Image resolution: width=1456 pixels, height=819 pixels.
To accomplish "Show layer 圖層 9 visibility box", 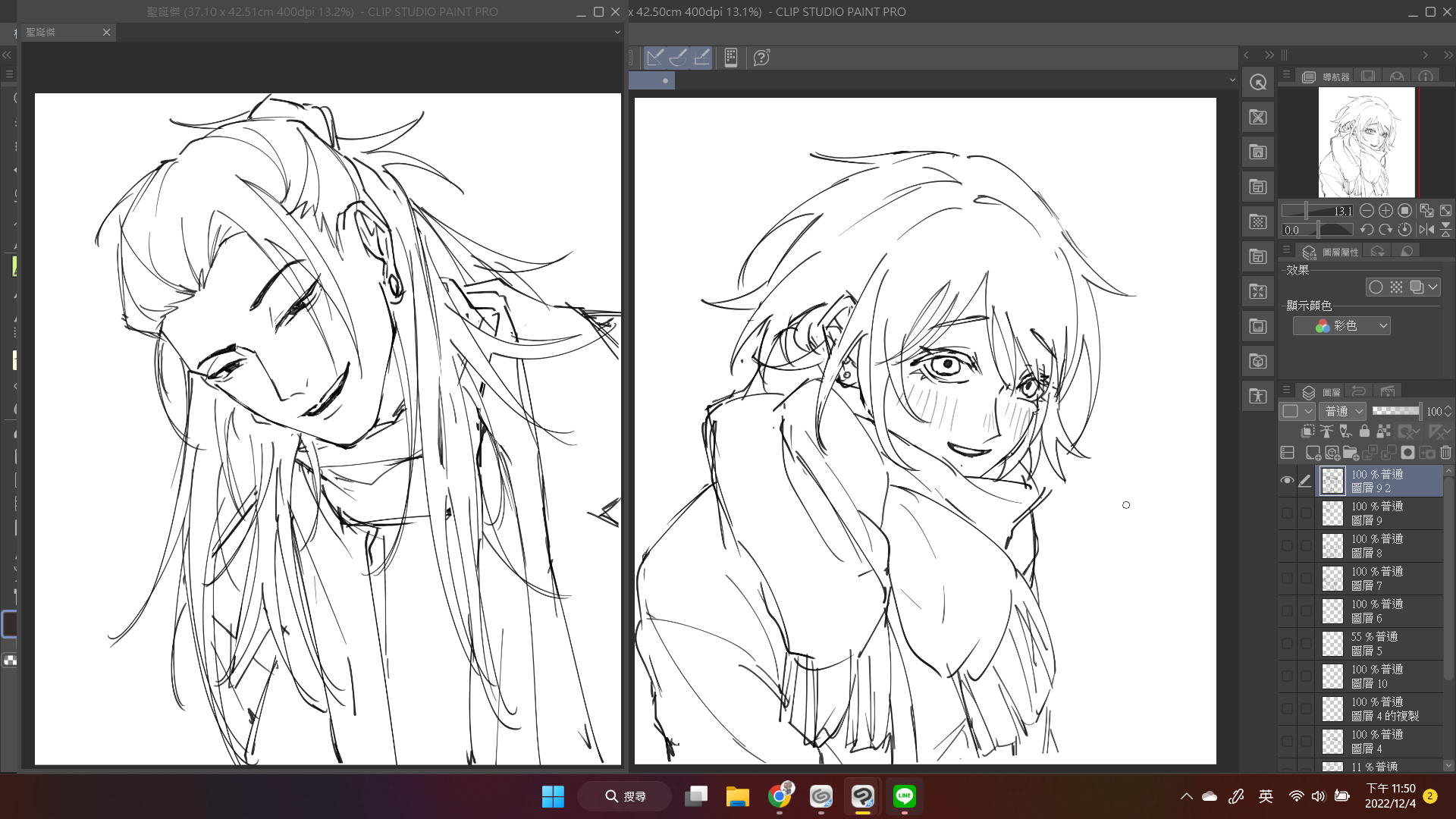I will tap(1287, 513).
